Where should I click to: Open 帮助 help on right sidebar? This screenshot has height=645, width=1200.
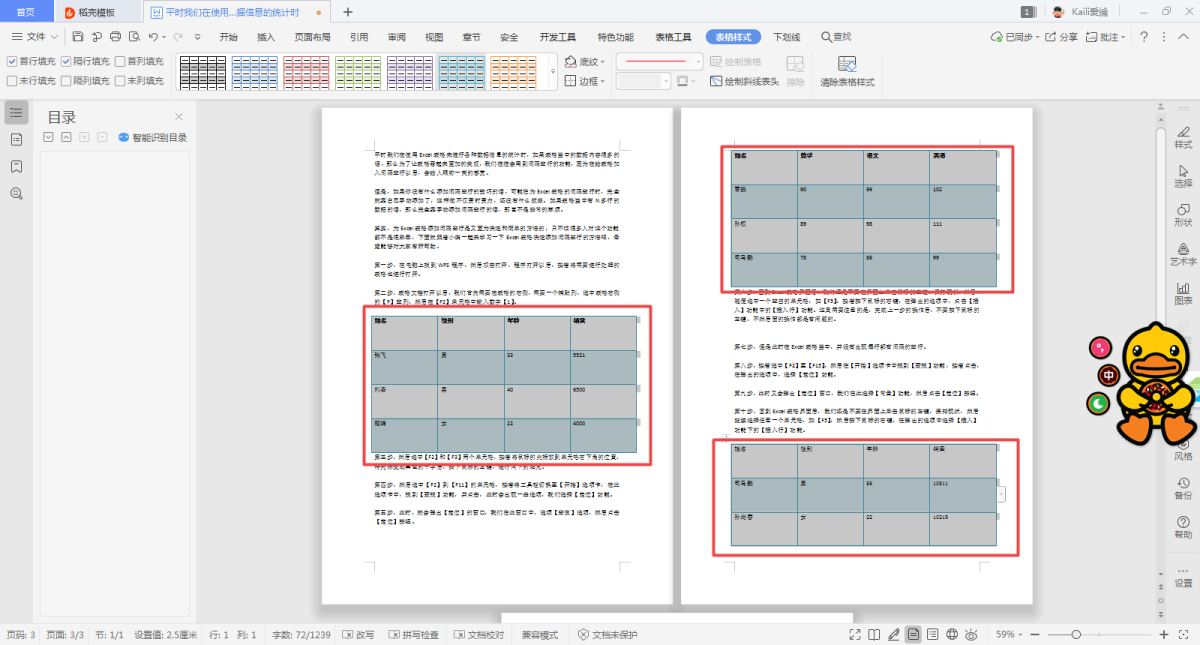pos(1183,526)
